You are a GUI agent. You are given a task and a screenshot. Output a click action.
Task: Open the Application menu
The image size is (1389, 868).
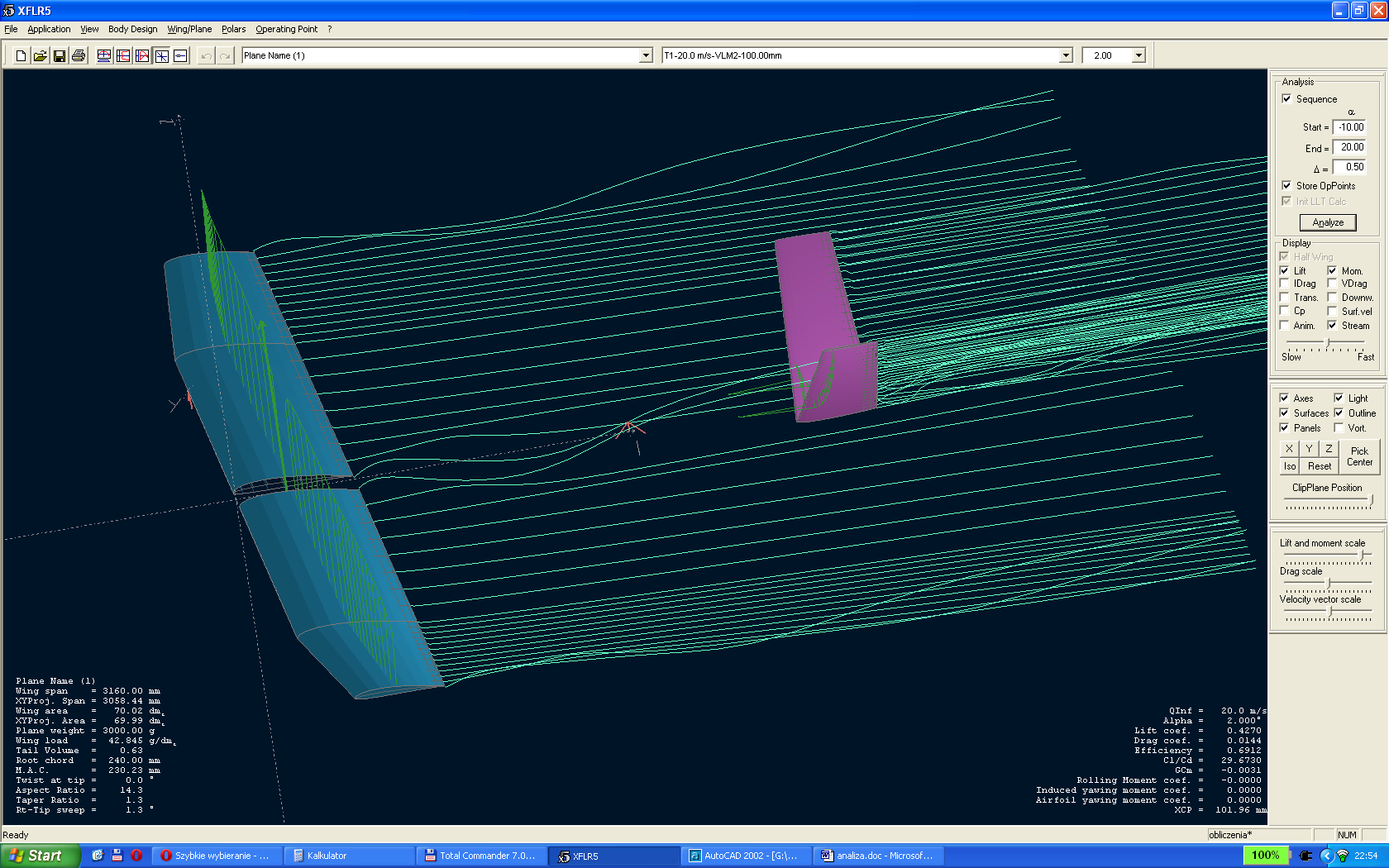[x=49, y=29]
